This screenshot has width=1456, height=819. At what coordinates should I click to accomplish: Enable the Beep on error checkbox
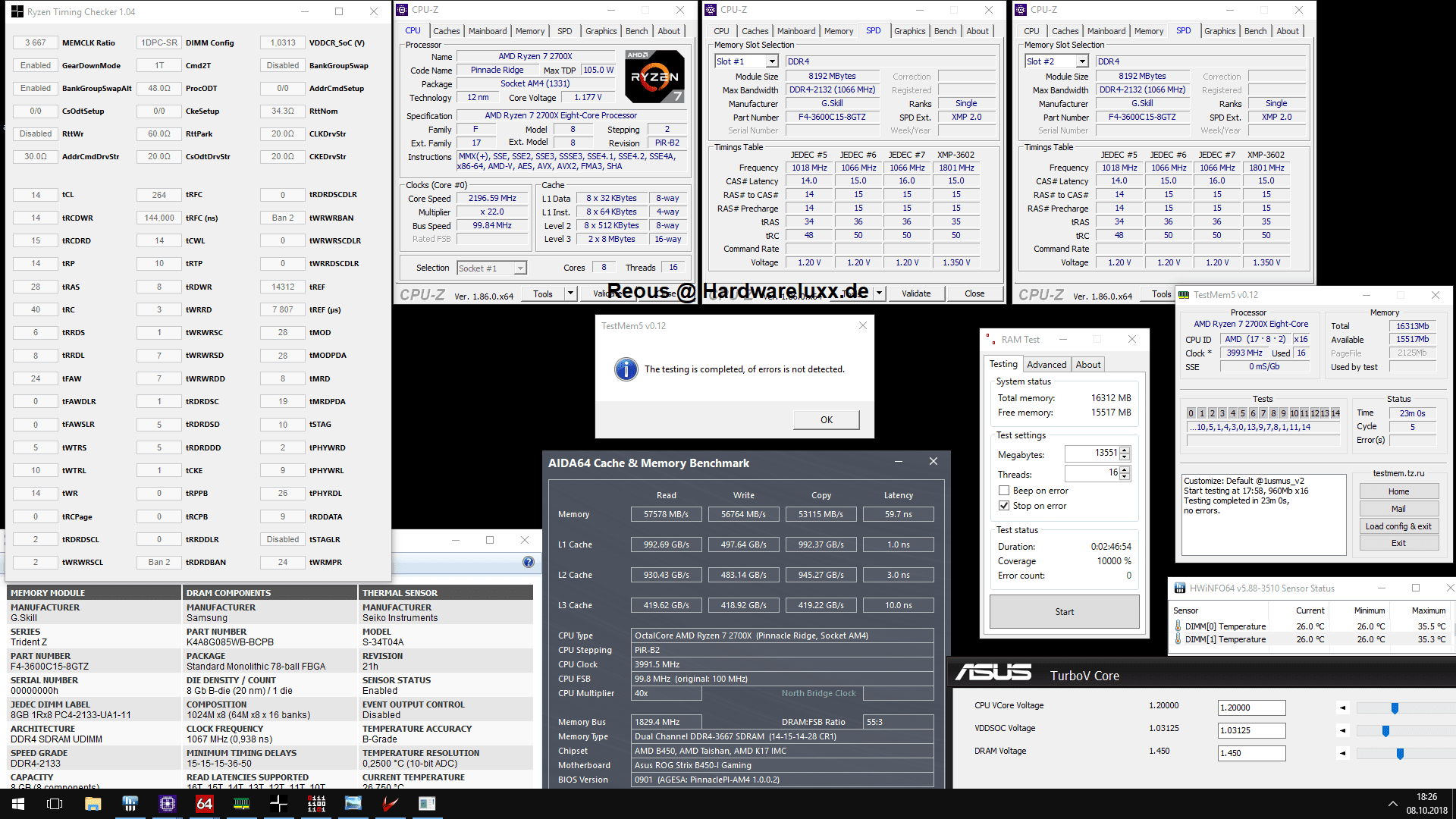point(1004,491)
